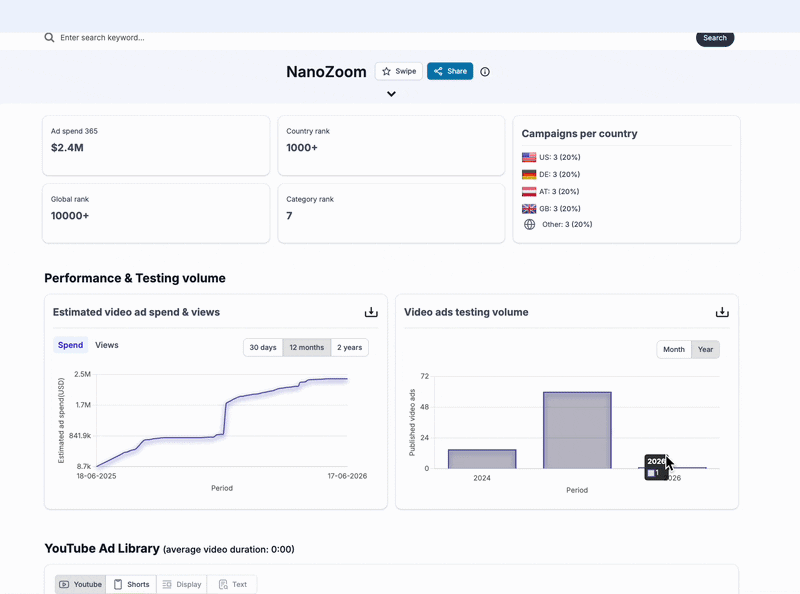Click the Country rank value 1000+
Image resolution: width=800 pixels, height=594 pixels.
pyautogui.click(x=302, y=148)
